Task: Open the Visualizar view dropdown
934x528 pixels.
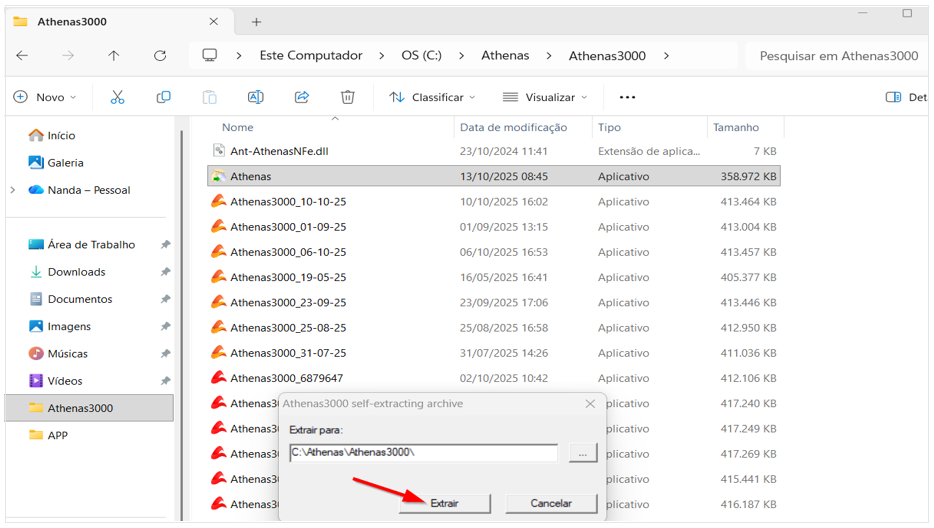Action: (x=545, y=97)
